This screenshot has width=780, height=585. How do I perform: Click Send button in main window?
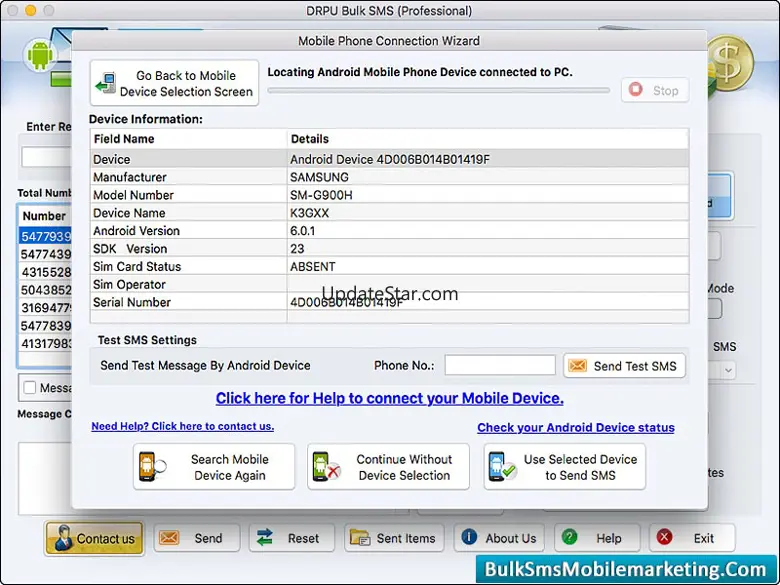click(x=196, y=538)
